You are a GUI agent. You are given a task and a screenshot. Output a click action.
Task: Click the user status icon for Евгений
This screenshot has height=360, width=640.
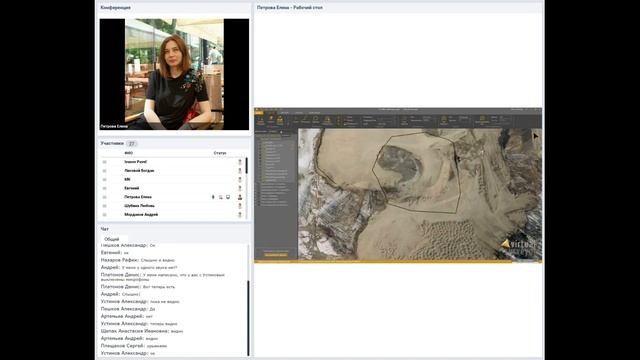pos(240,188)
